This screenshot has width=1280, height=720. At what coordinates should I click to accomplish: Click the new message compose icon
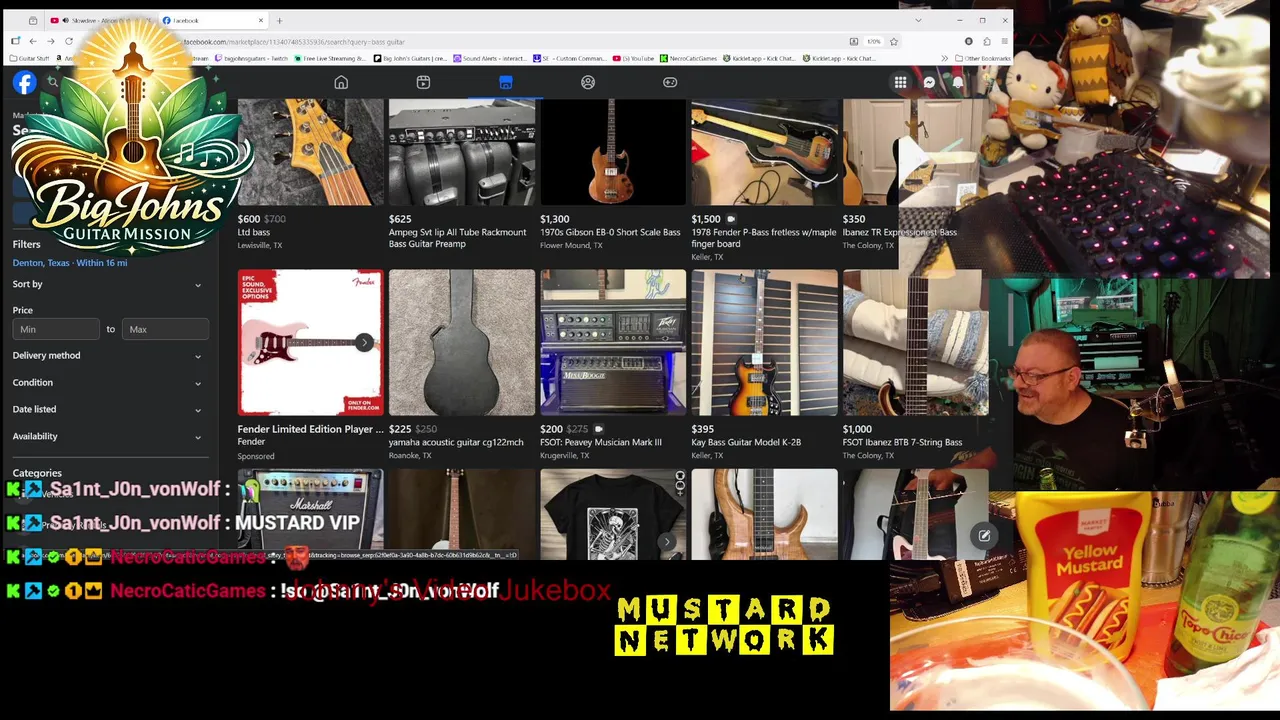tap(984, 536)
